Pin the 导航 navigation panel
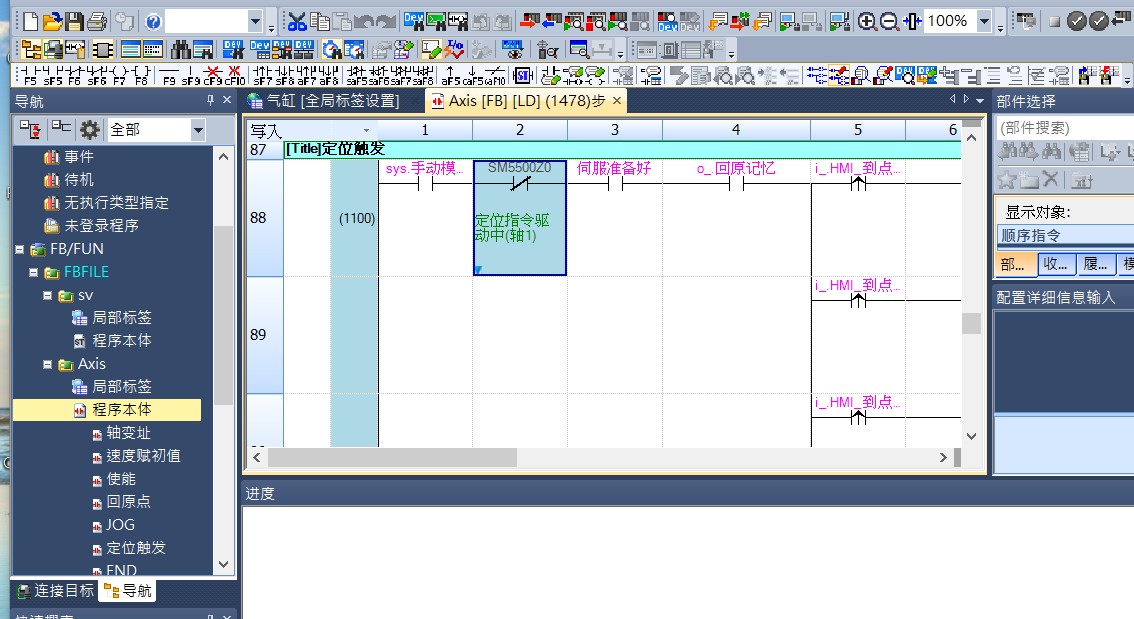Viewport: 1134px width, 619px height. 211,101
